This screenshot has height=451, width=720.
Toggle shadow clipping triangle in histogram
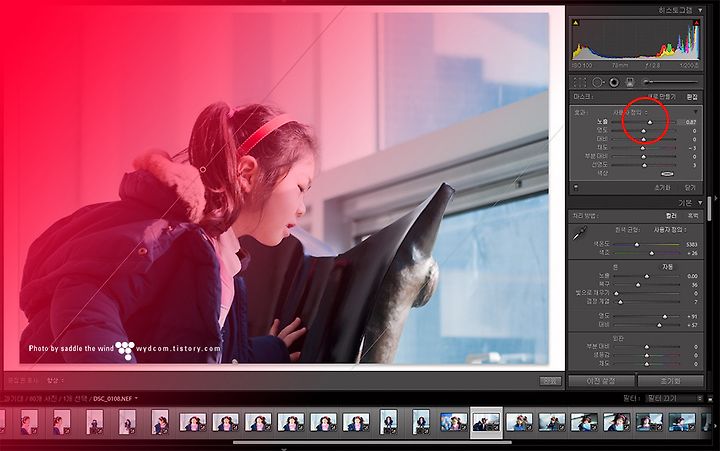click(x=575, y=23)
